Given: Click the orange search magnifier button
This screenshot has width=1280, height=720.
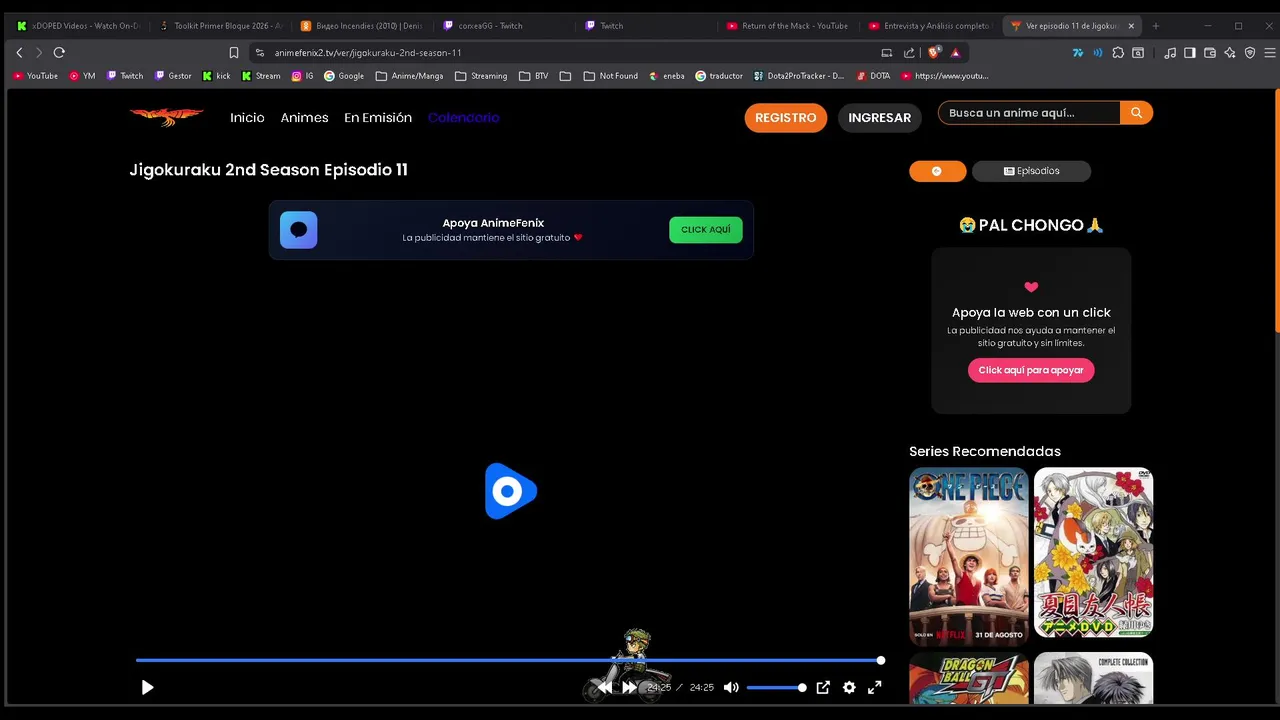Looking at the screenshot, I should (1136, 113).
